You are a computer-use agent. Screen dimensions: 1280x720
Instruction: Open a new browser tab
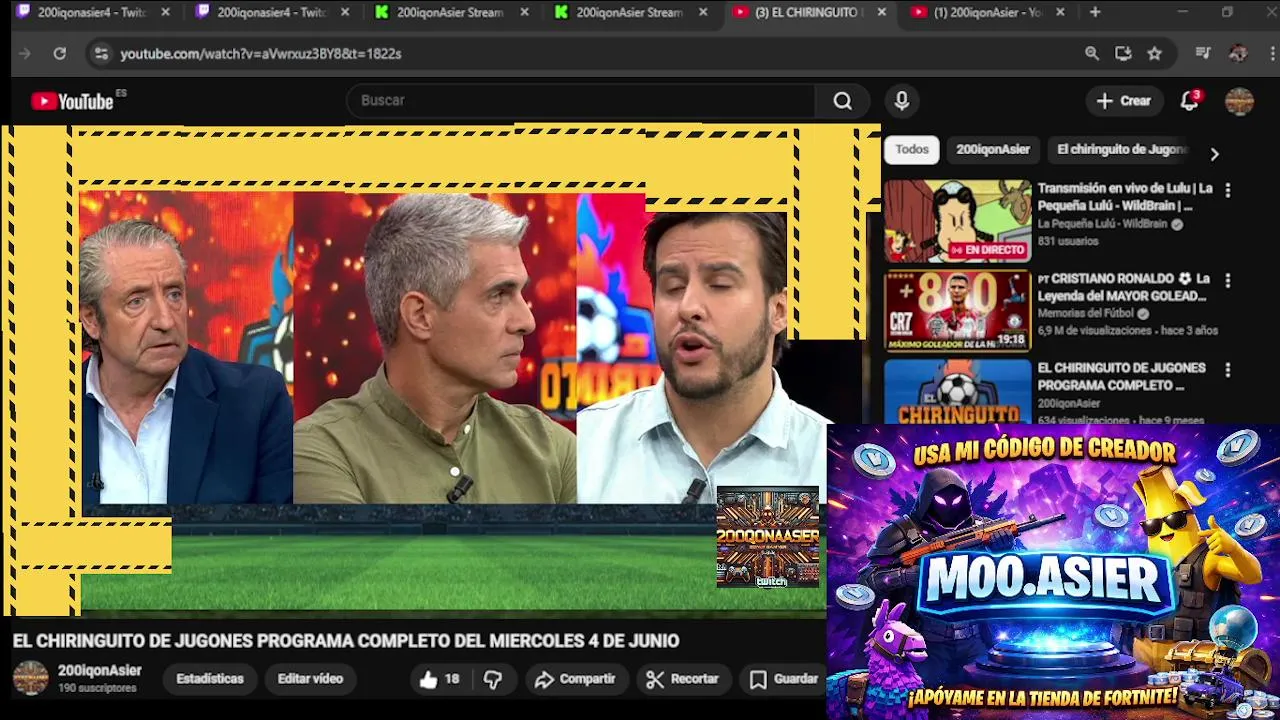[x=1095, y=12]
